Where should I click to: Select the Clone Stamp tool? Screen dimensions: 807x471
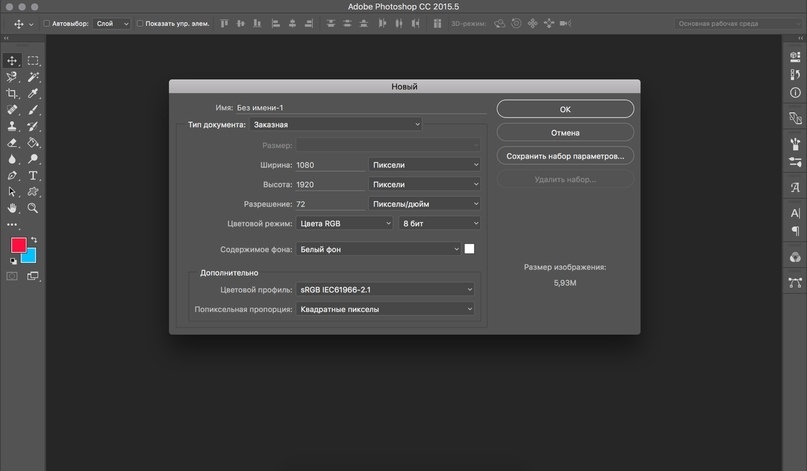[x=12, y=126]
